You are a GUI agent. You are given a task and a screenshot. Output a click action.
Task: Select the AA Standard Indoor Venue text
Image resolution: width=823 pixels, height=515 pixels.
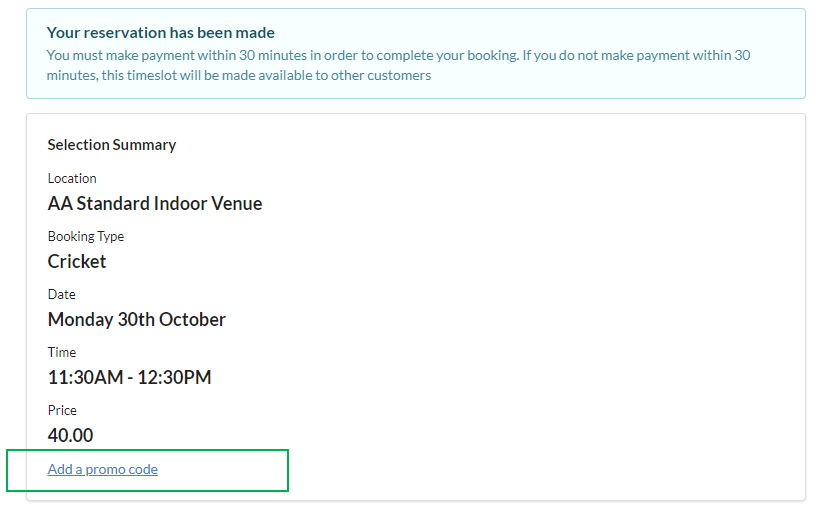click(154, 204)
